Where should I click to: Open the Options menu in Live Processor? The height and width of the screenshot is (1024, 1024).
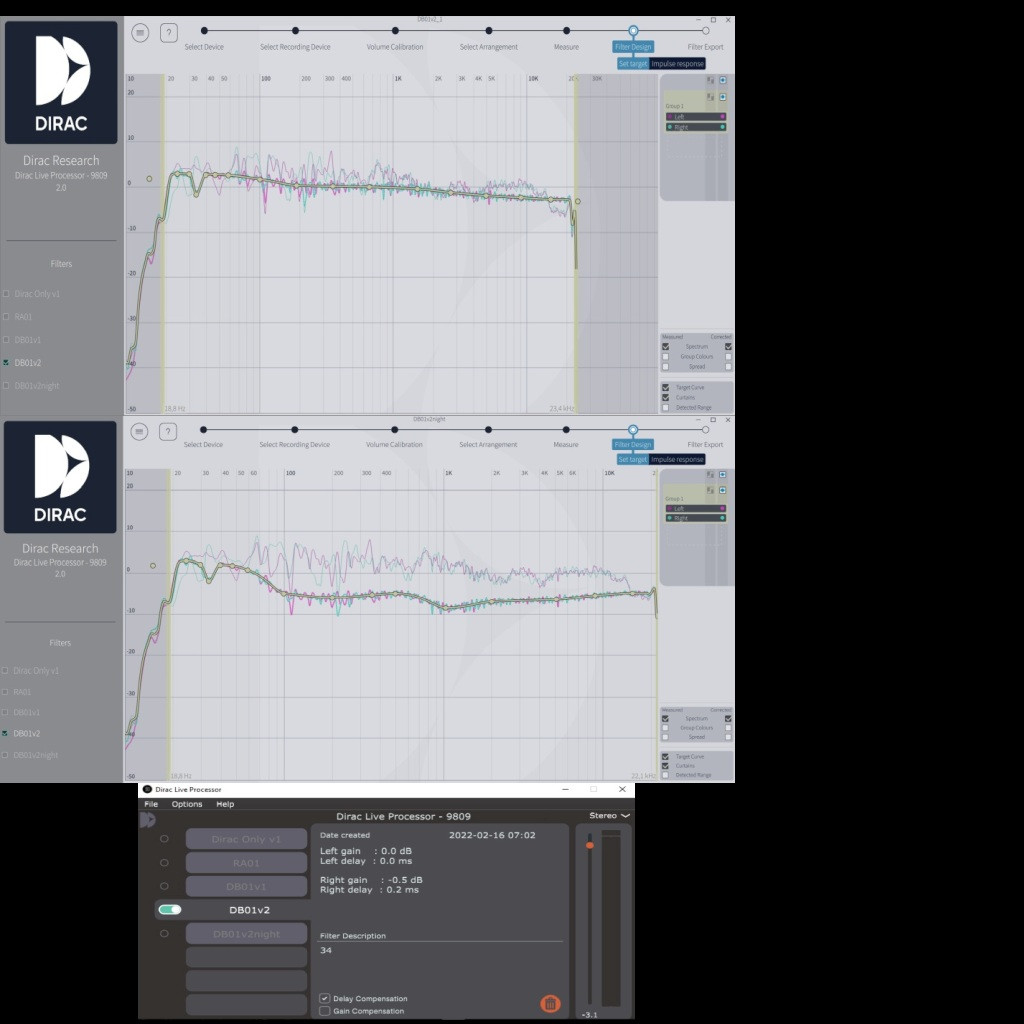coord(187,804)
